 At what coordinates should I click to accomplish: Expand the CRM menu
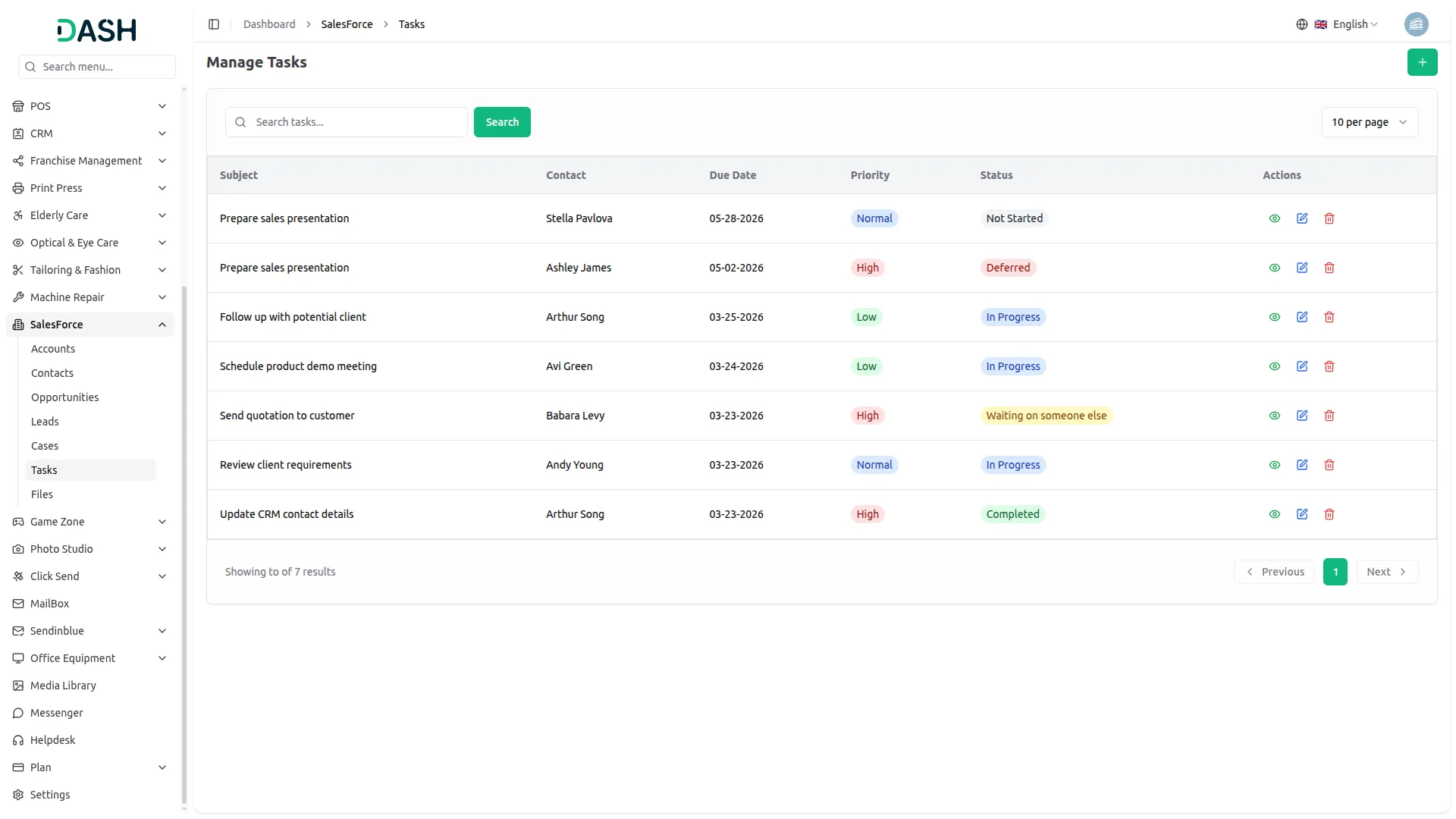(89, 133)
